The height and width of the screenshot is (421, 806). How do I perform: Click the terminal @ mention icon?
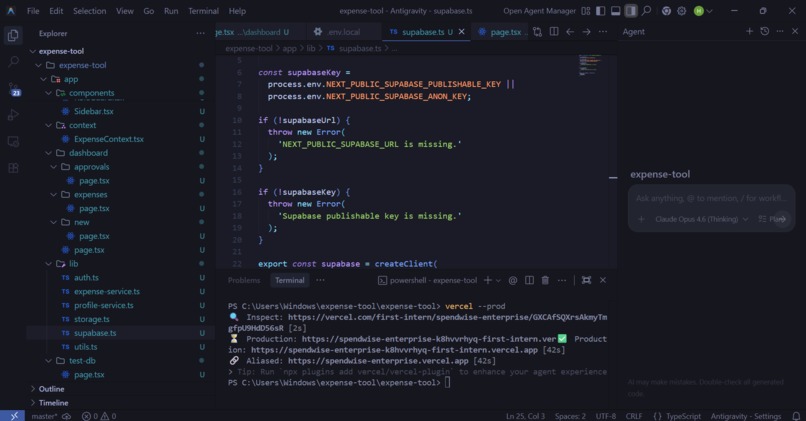click(x=512, y=280)
